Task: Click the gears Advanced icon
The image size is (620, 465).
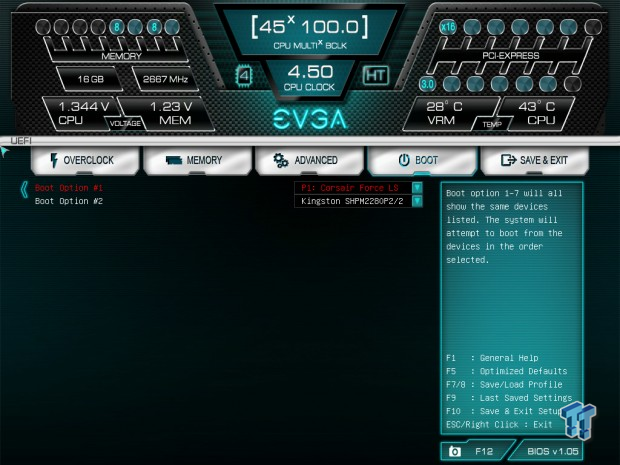Action: coord(281,160)
